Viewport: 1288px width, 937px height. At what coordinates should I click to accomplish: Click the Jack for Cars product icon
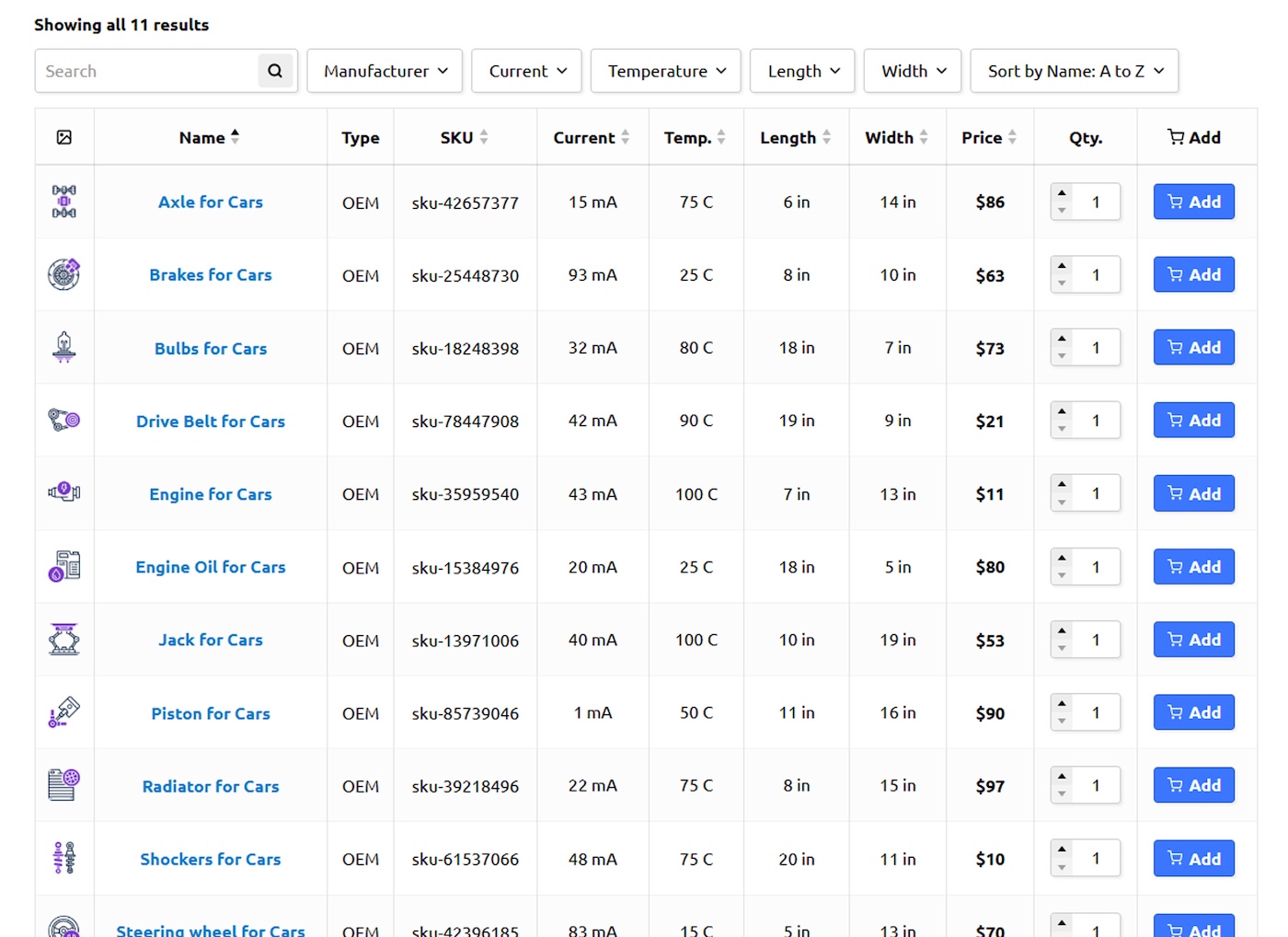[64, 640]
